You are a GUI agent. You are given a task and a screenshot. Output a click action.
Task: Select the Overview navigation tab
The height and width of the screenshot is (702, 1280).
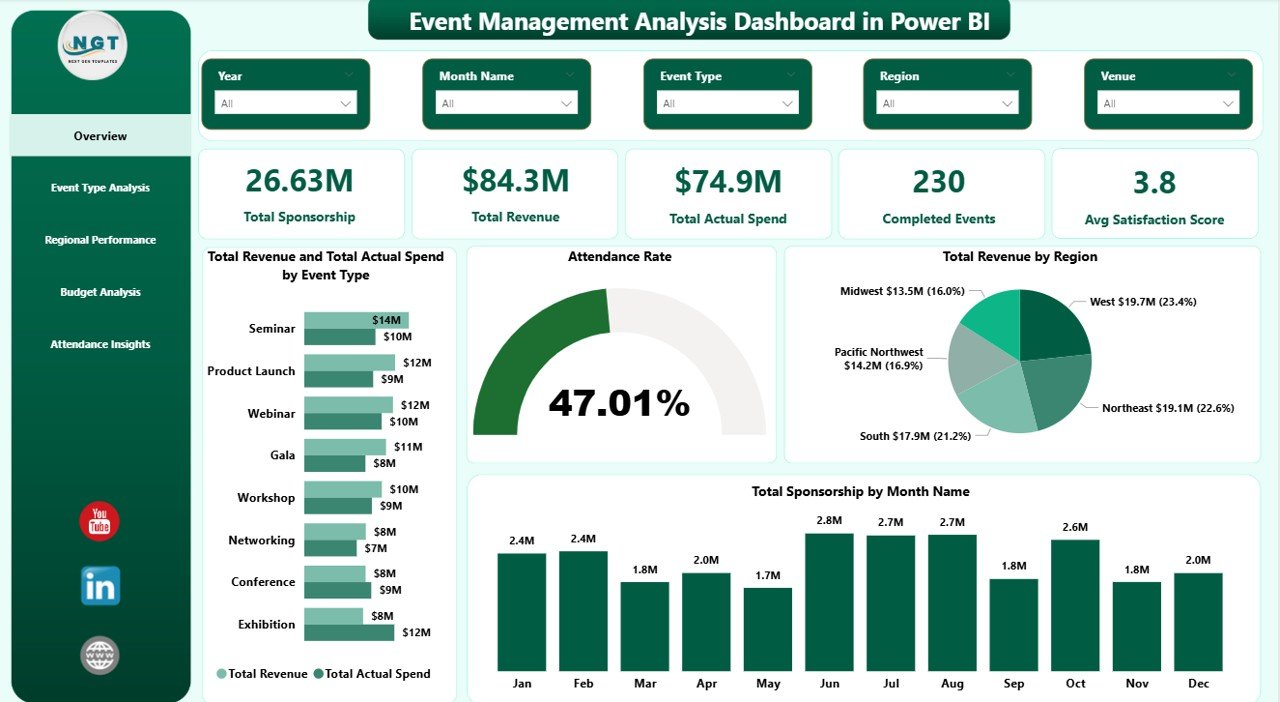click(99, 135)
